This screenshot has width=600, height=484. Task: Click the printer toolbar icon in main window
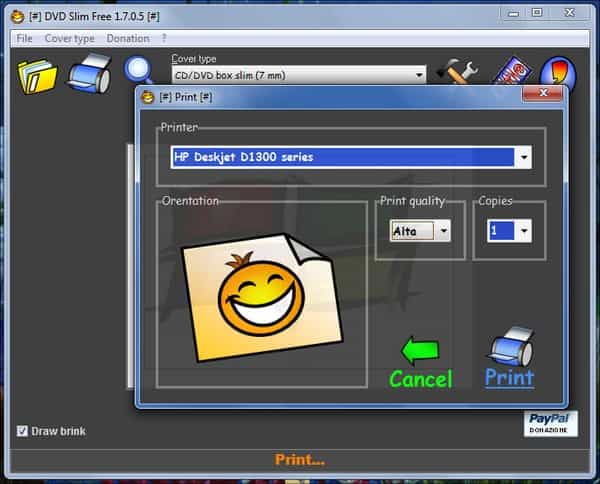(x=90, y=73)
